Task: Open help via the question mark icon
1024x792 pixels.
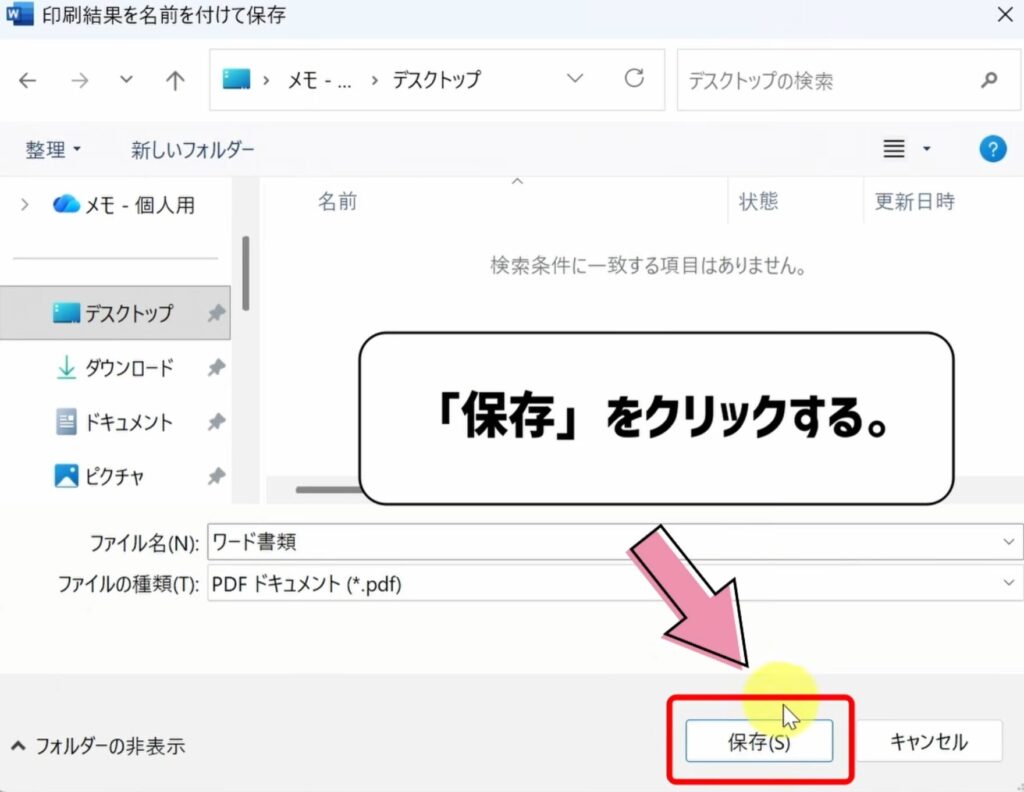Action: (992, 148)
